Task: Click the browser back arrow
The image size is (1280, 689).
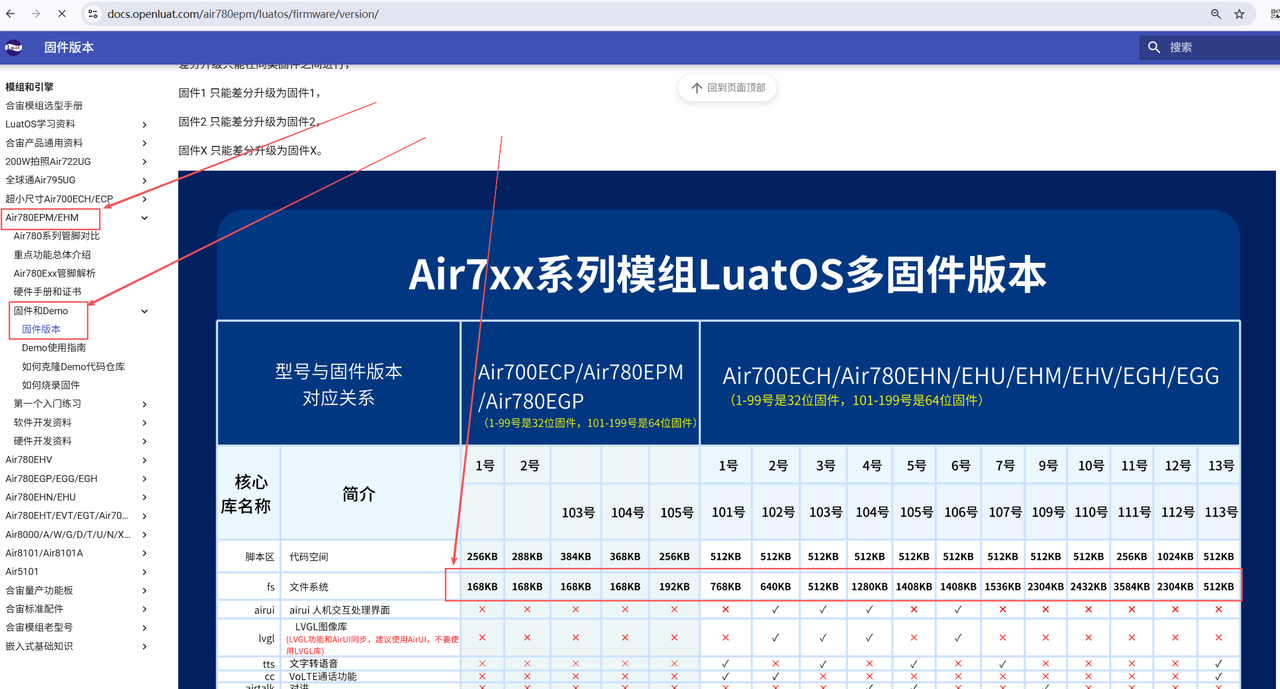Action: [x=11, y=14]
